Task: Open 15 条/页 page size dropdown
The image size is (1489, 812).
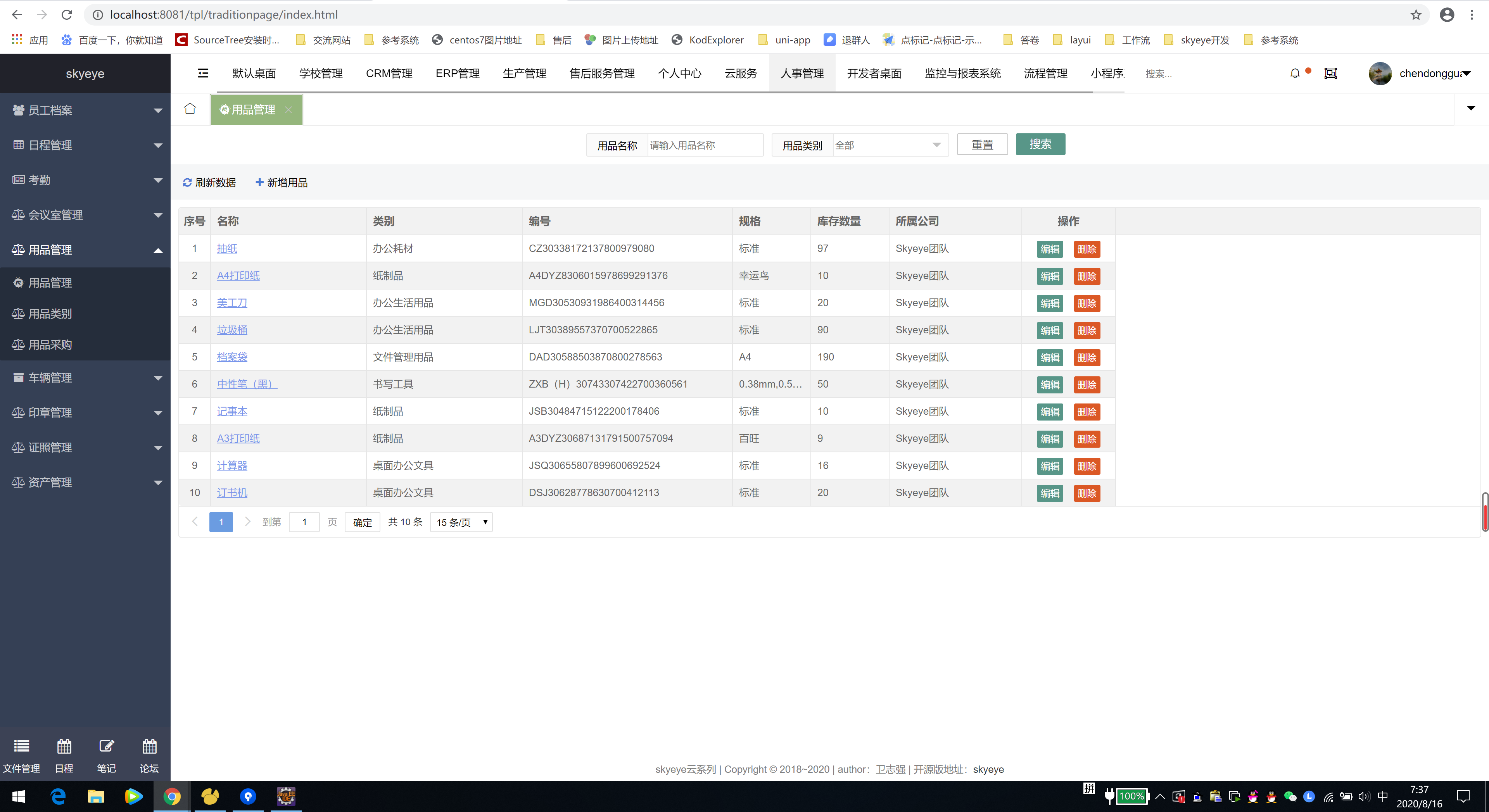Action: click(x=461, y=522)
